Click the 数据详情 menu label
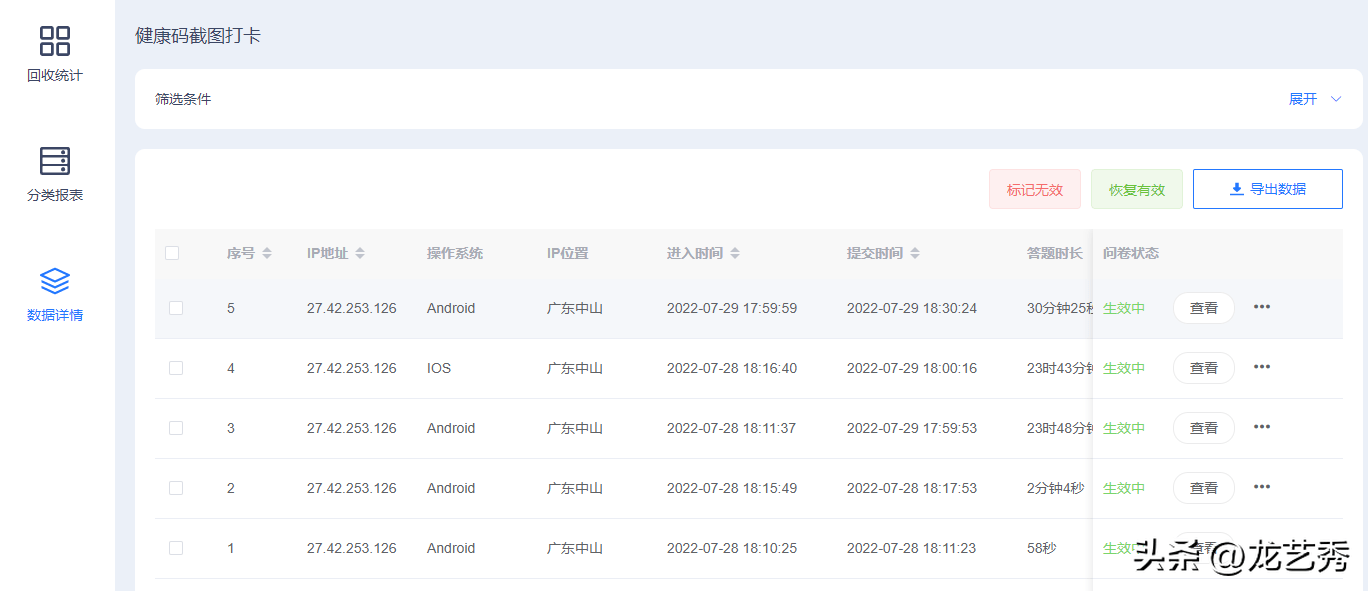The image size is (1368, 591). pos(55,315)
